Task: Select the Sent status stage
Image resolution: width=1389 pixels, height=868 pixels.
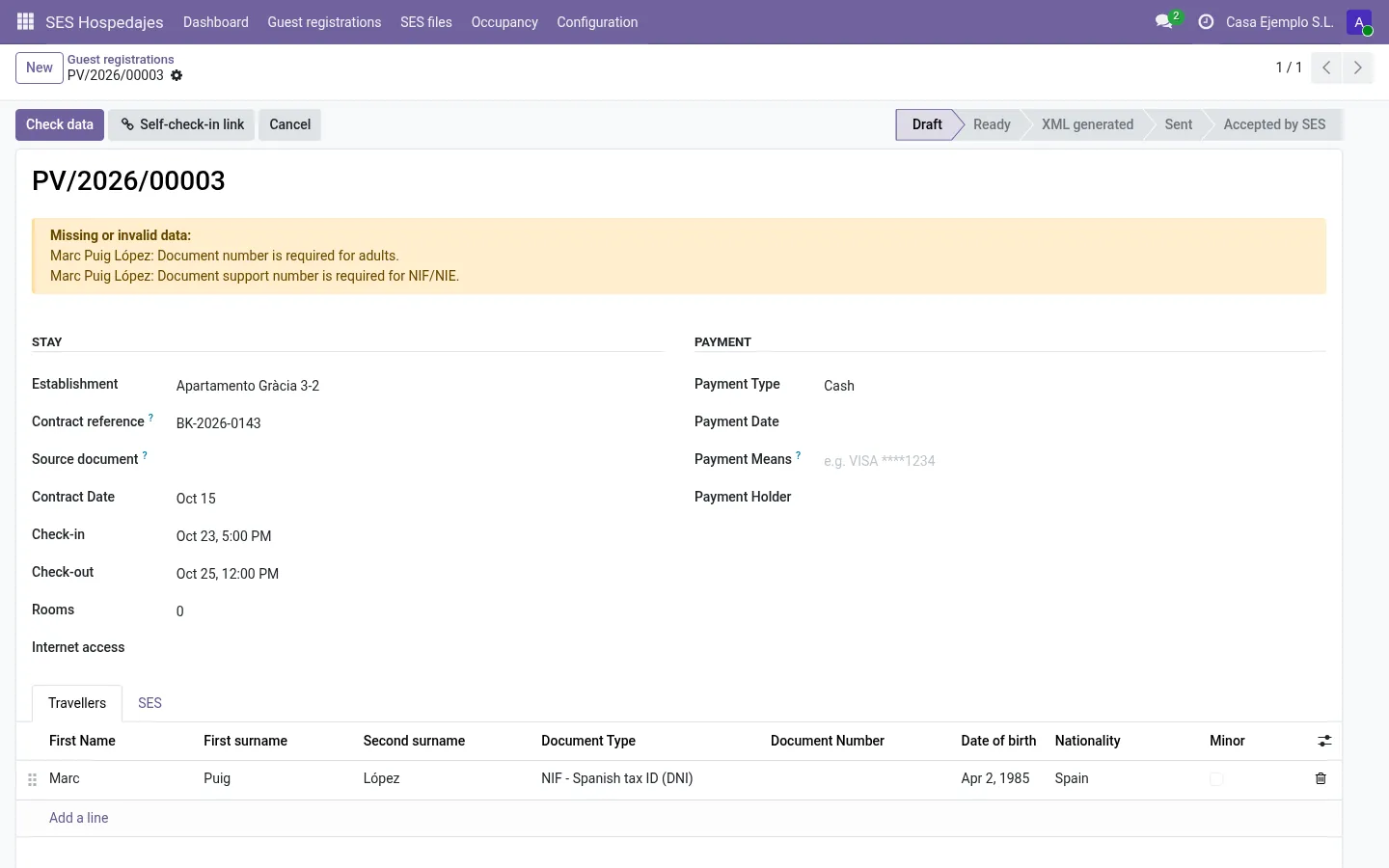Action: click(x=1178, y=124)
